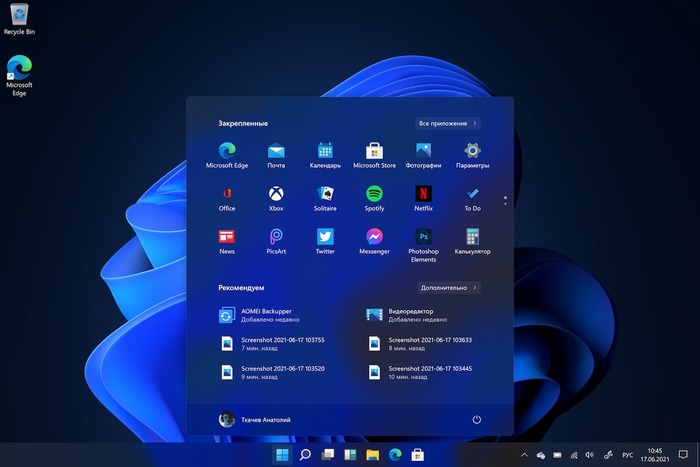Select the Microsoft Edge desktop shortcut
Viewport: 700px width, 467px height.
(x=19, y=75)
